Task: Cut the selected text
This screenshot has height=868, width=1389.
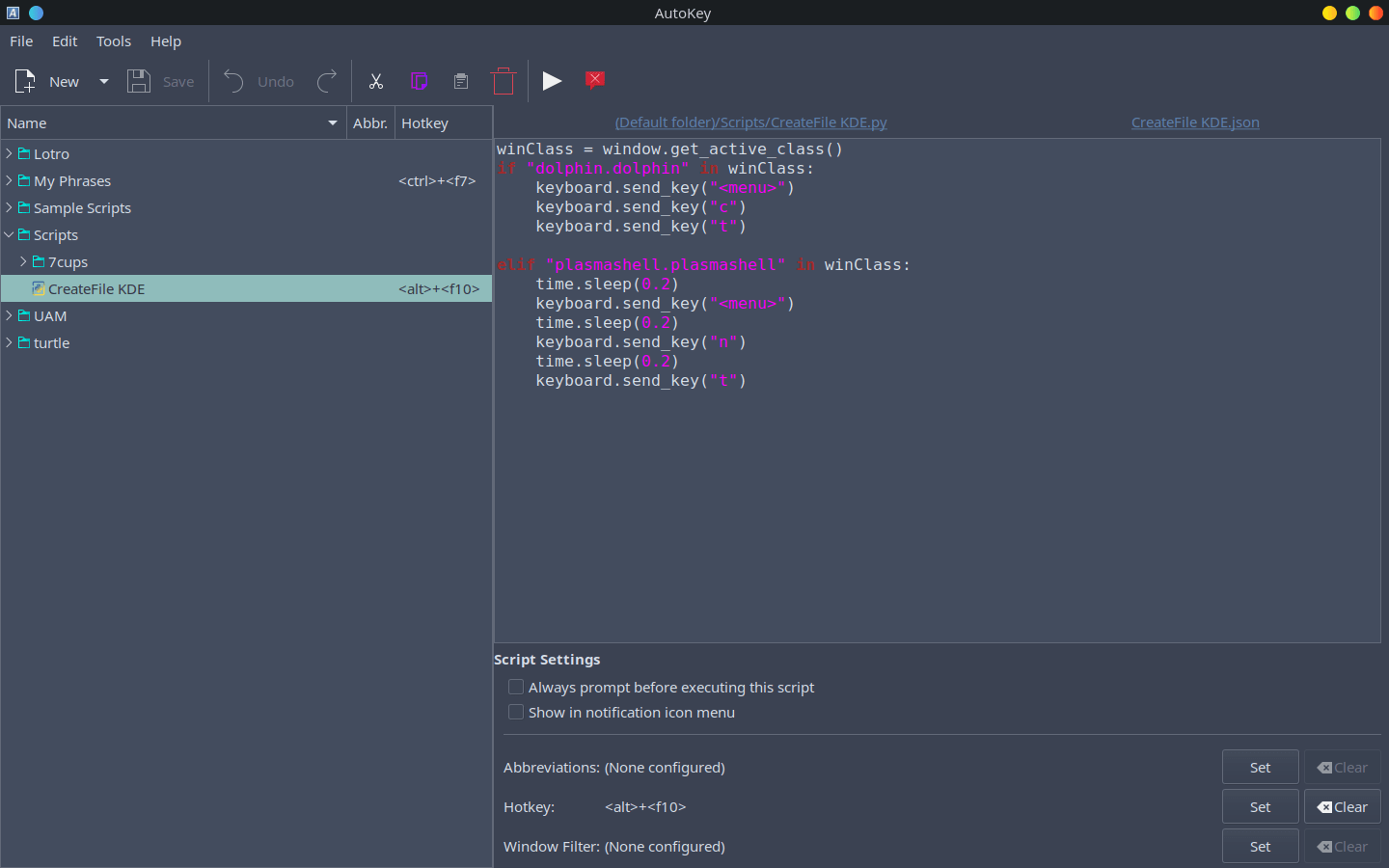Action: point(376,81)
